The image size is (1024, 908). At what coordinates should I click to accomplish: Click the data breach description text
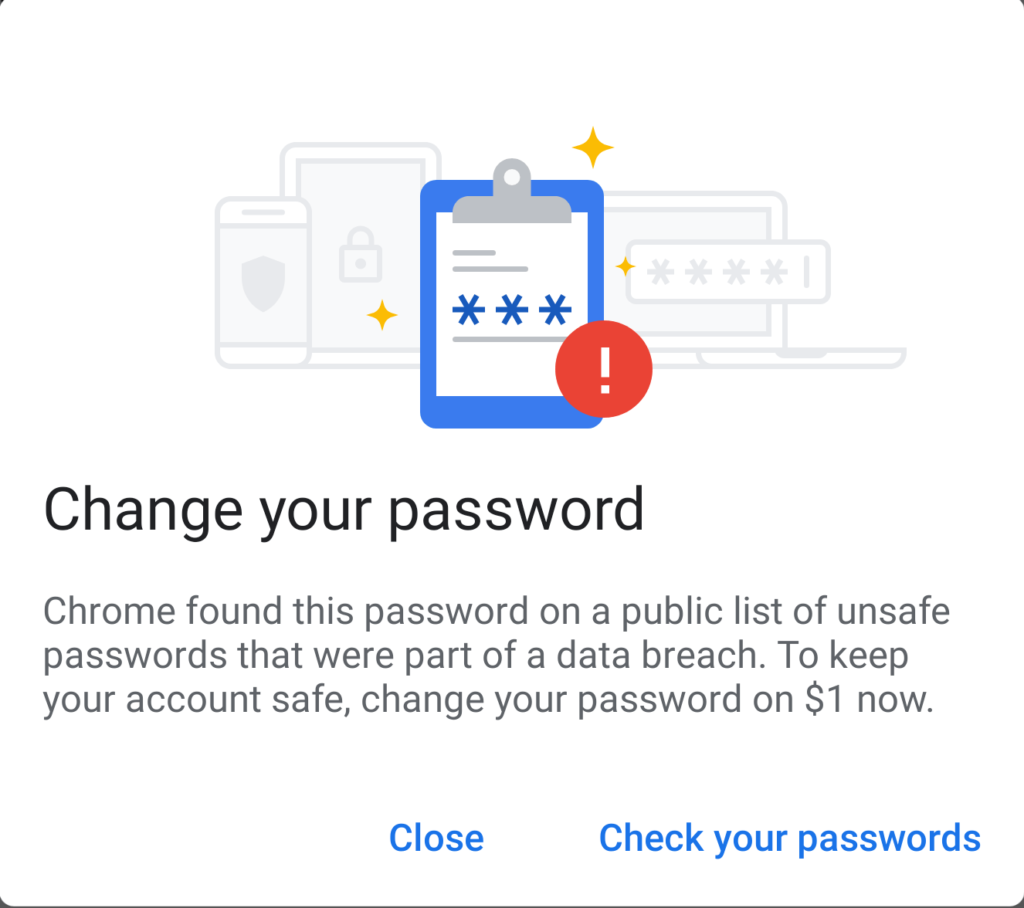pos(496,655)
